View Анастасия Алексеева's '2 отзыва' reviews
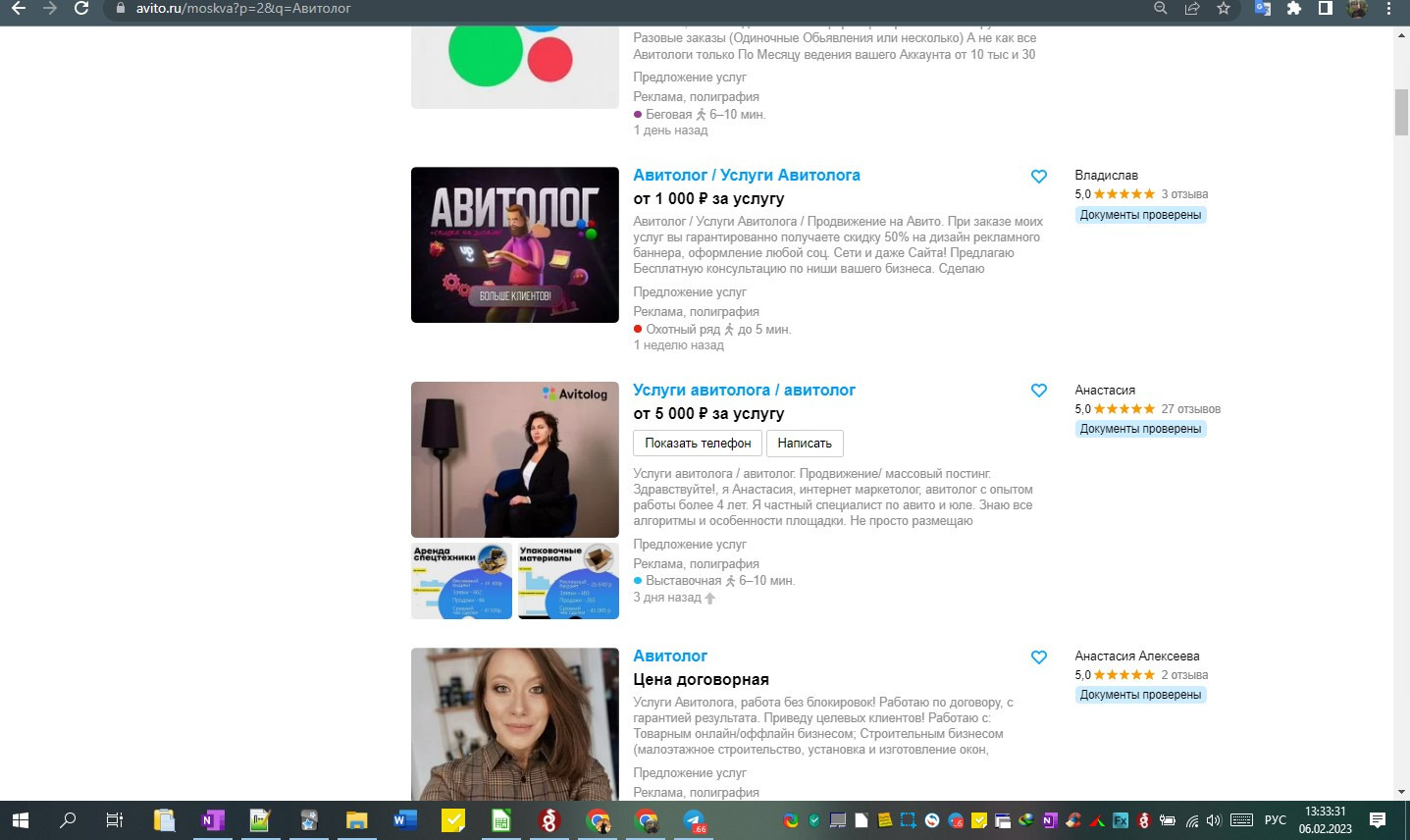1410x840 pixels. coord(1184,675)
